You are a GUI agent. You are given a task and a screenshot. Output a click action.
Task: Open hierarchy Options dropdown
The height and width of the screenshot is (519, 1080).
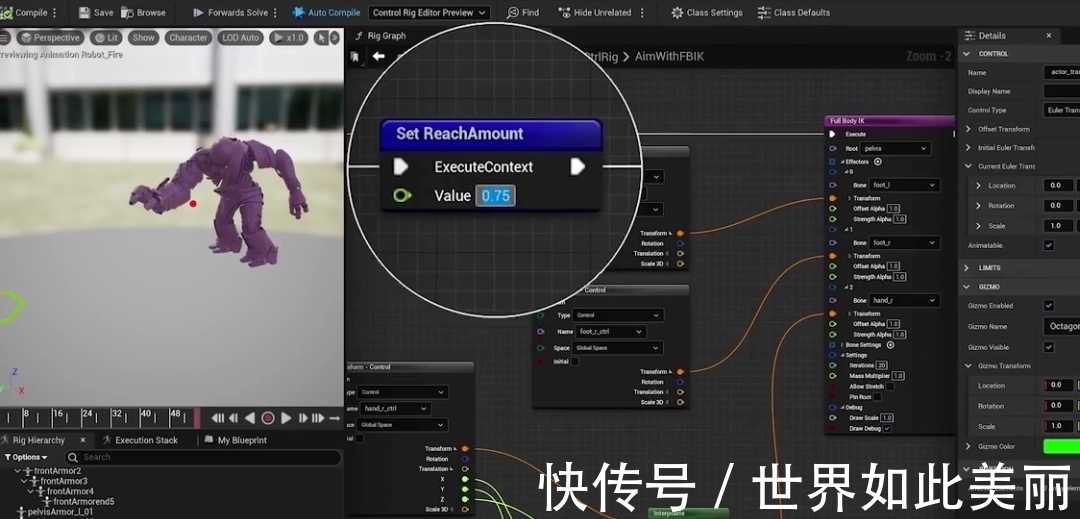(x=26, y=457)
